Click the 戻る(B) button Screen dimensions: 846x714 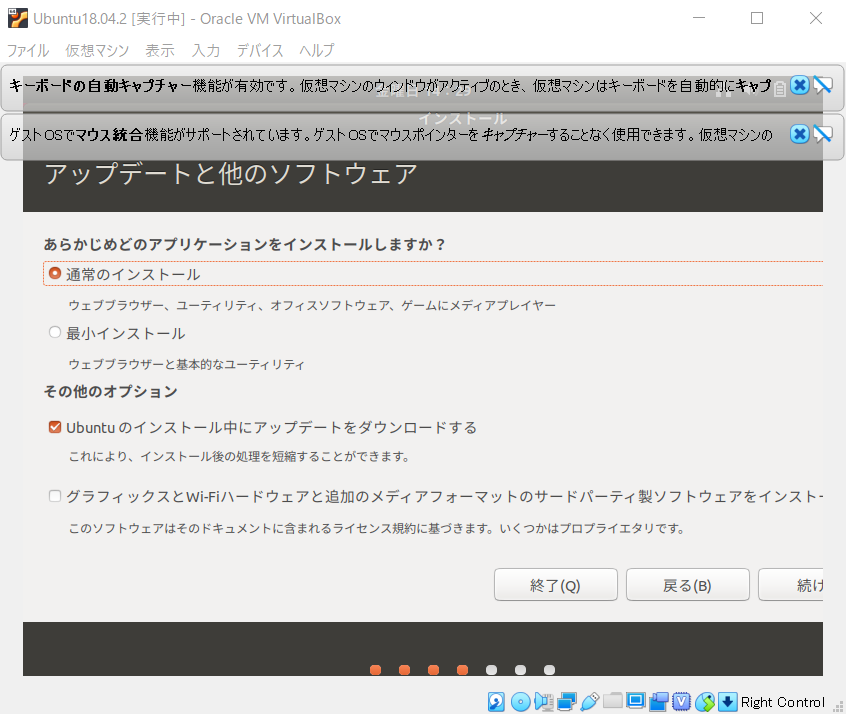[687, 585]
